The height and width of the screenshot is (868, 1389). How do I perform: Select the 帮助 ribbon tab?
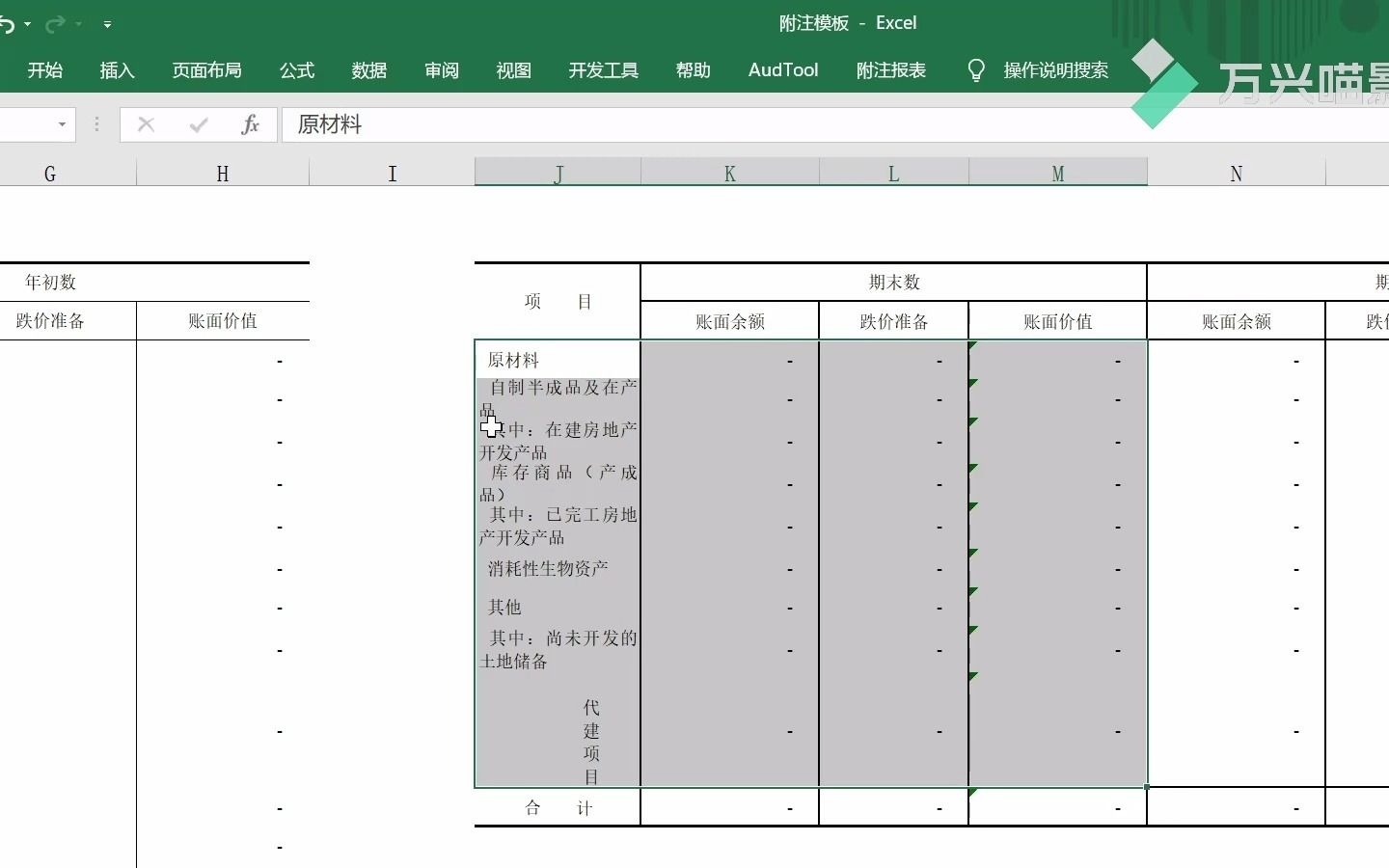694,70
